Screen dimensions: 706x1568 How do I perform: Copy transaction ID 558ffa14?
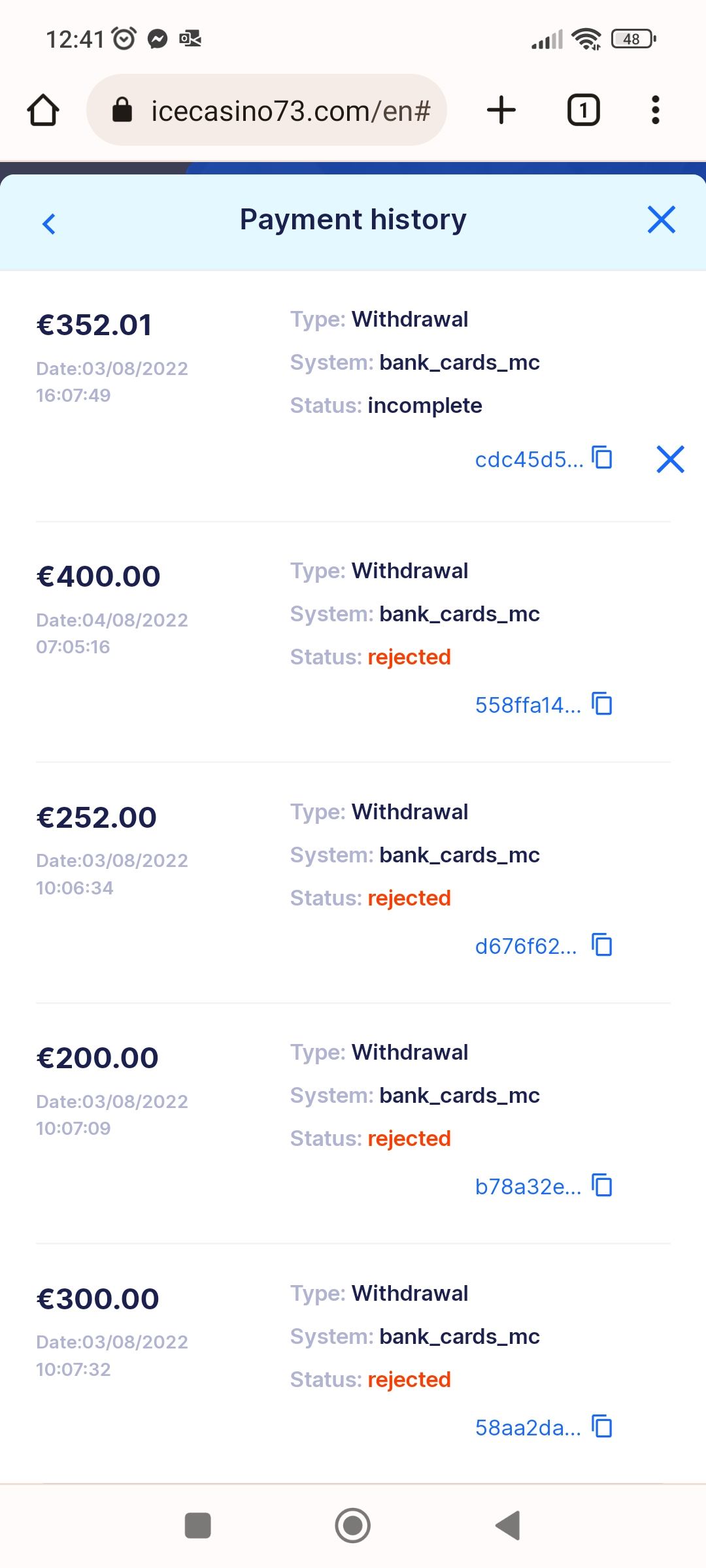tap(602, 704)
